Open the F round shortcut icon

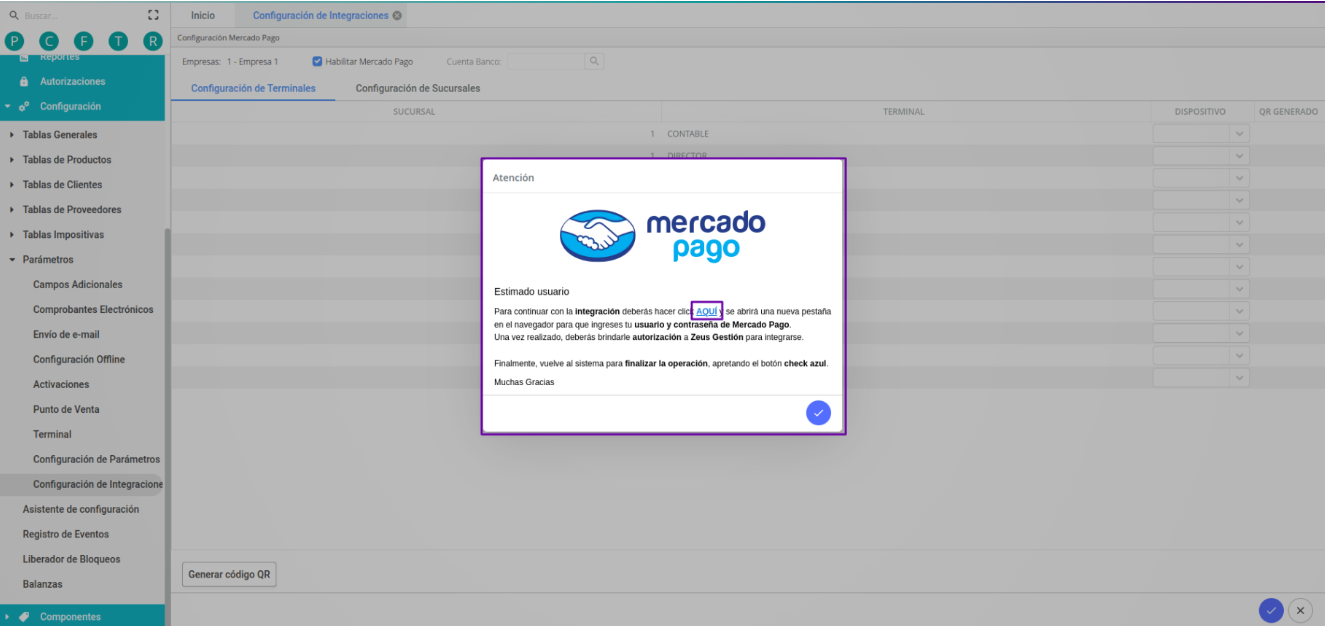pos(84,41)
